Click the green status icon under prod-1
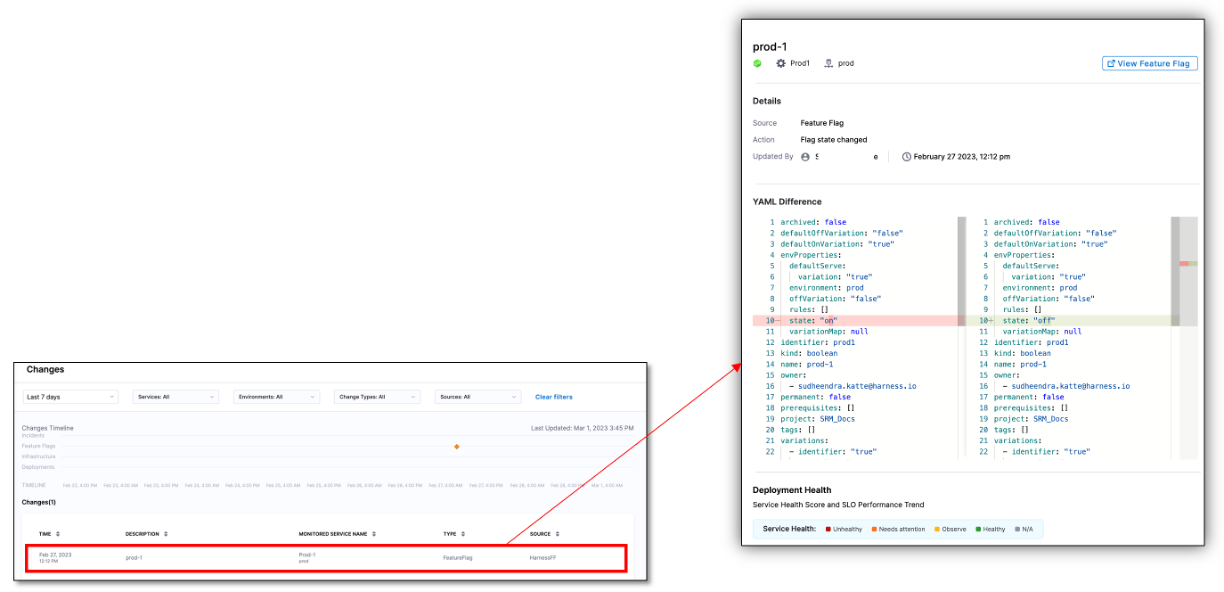 pyautogui.click(x=757, y=64)
